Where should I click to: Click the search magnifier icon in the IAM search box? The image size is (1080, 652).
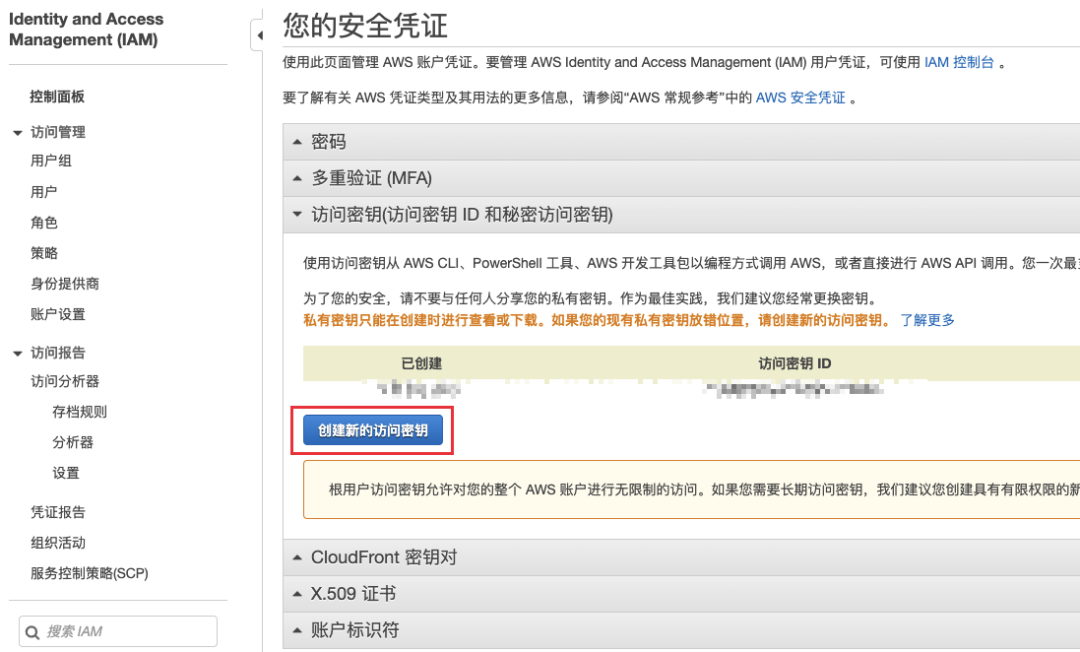[x=32, y=632]
